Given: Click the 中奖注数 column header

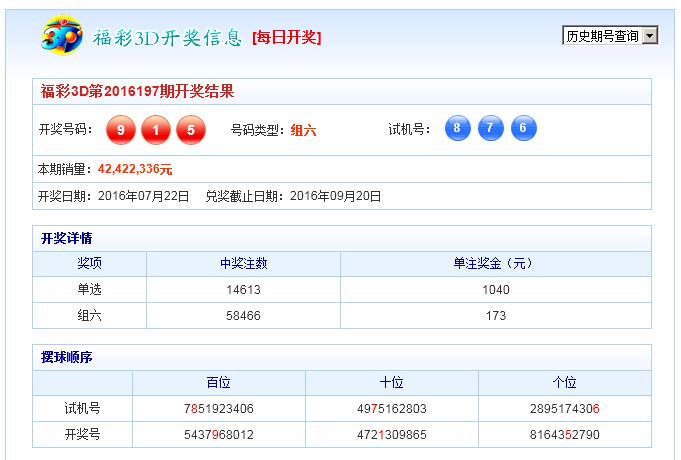Looking at the screenshot, I should point(243,264).
